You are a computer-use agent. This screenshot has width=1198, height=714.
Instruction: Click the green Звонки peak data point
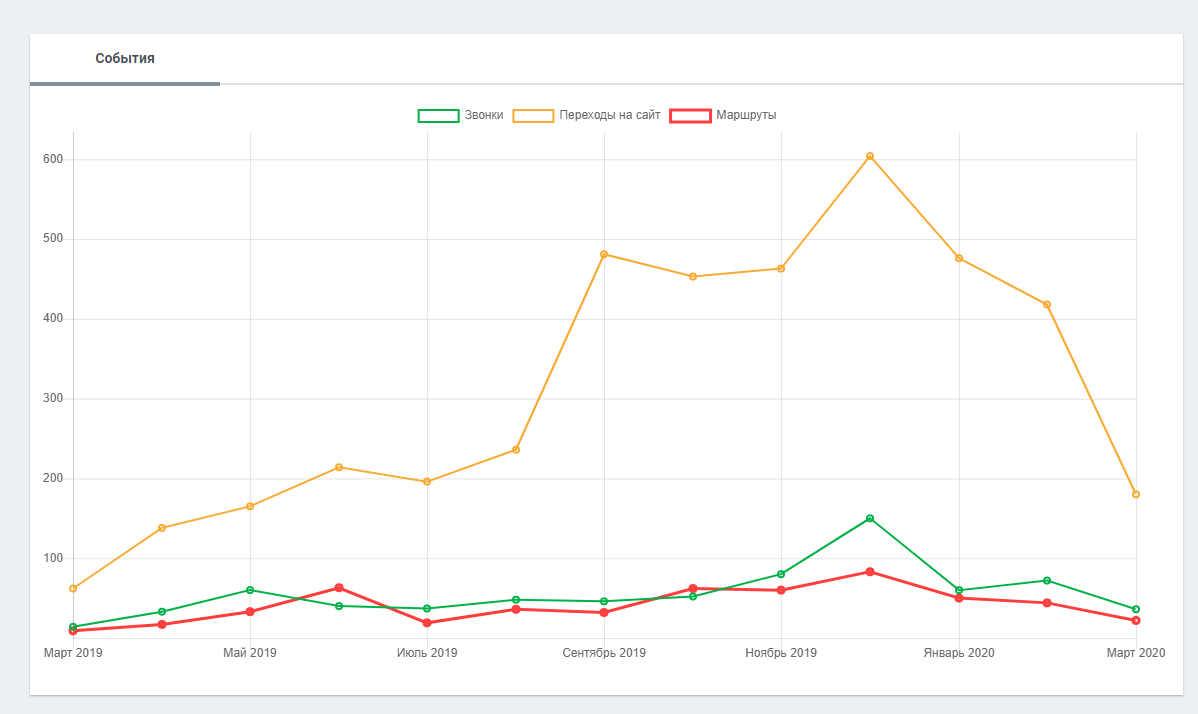(870, 518)
